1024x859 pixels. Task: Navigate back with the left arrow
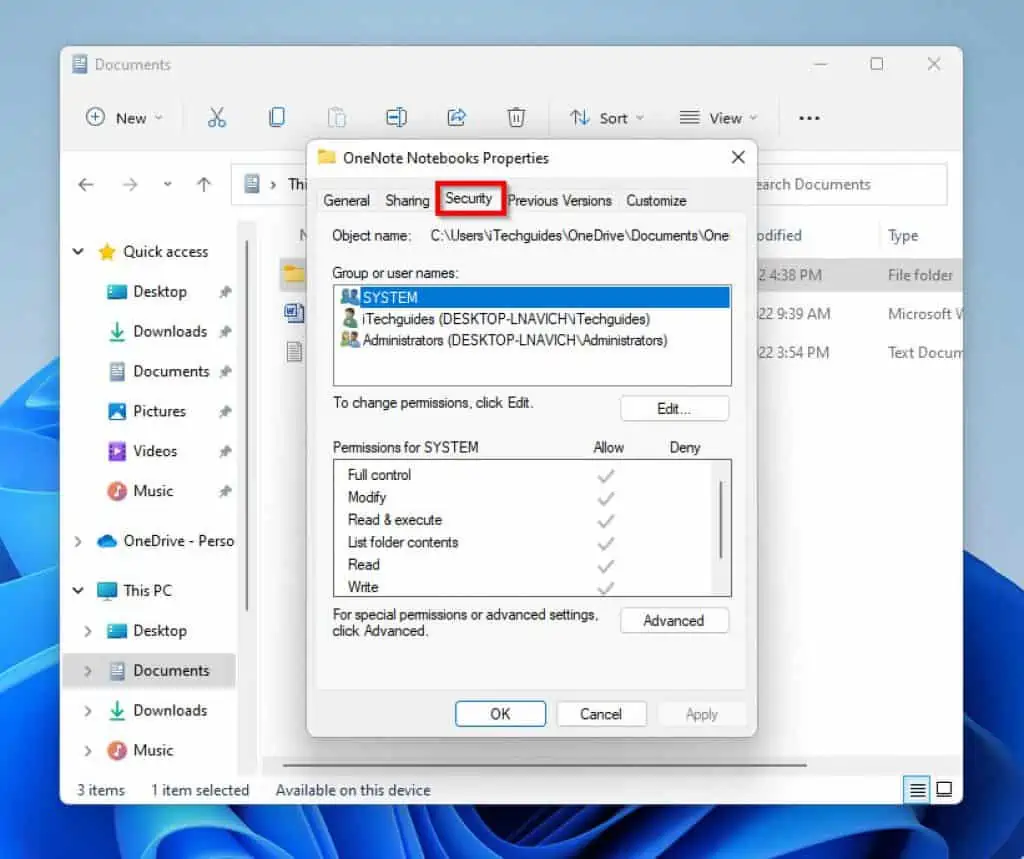click(86, 185)
